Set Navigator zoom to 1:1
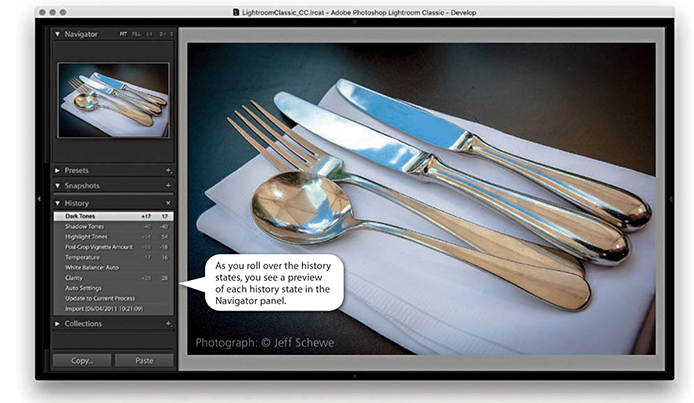Viewport: 694px width, 403px height. (150, 34)
